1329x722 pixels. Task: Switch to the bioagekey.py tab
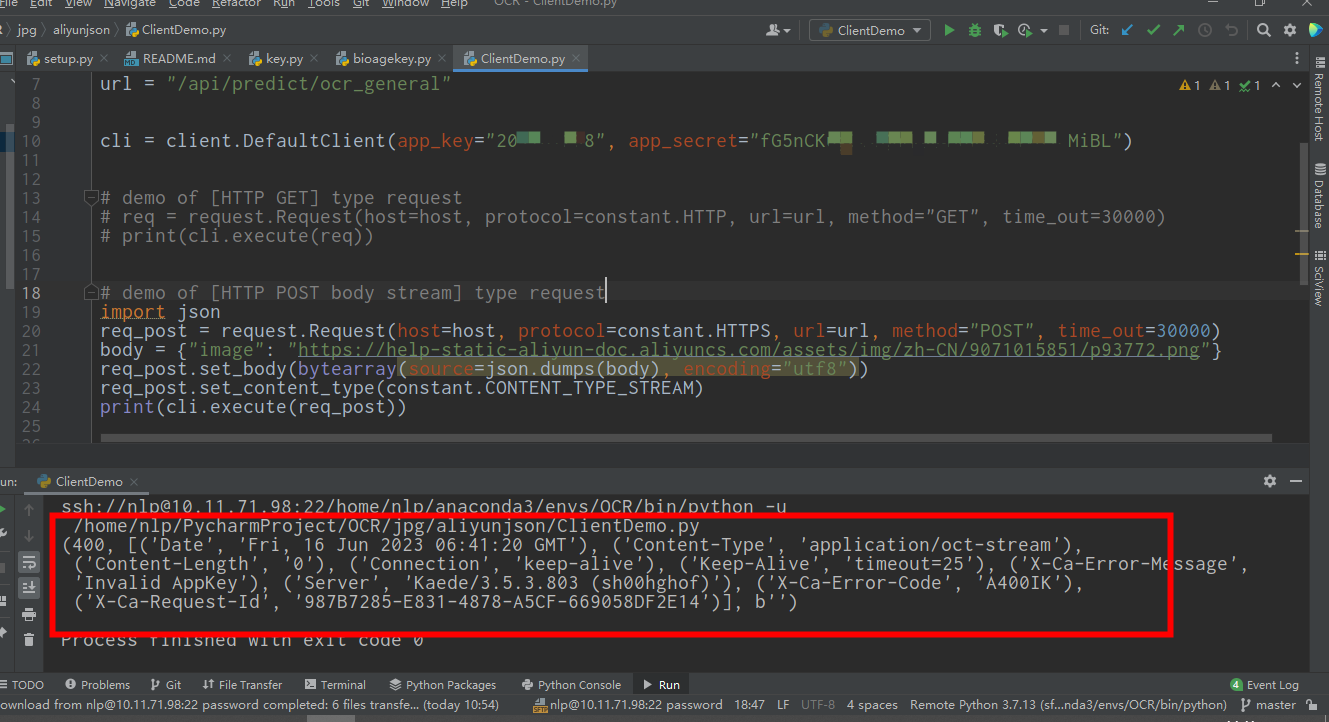[x=384, y=59]
